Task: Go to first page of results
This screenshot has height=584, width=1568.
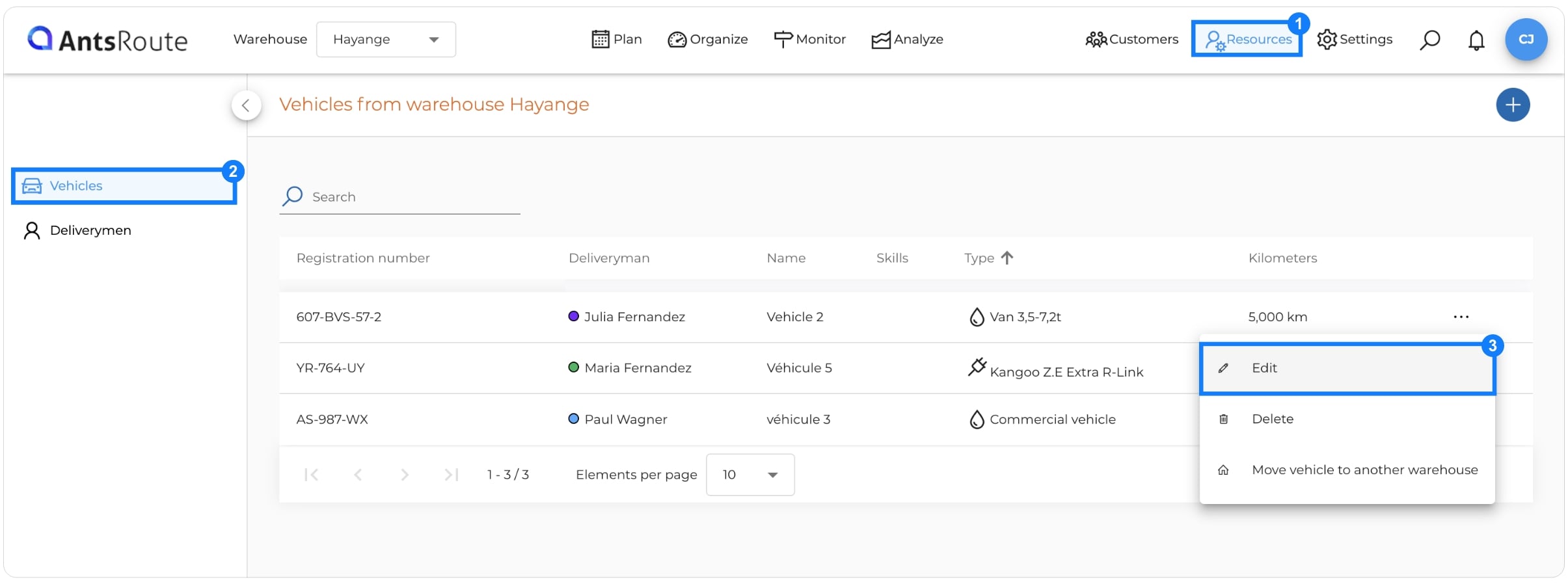Action: [311, 475]
